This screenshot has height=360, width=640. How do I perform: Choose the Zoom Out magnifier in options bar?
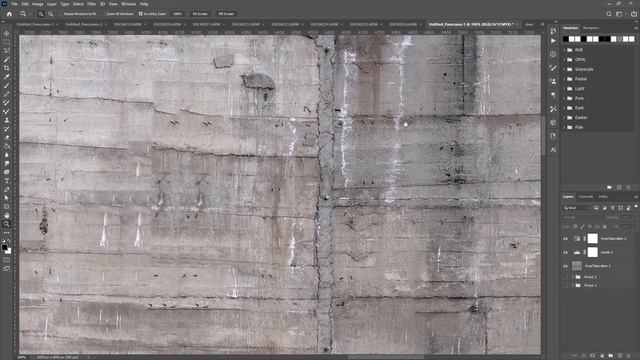(x=51, y=13)
